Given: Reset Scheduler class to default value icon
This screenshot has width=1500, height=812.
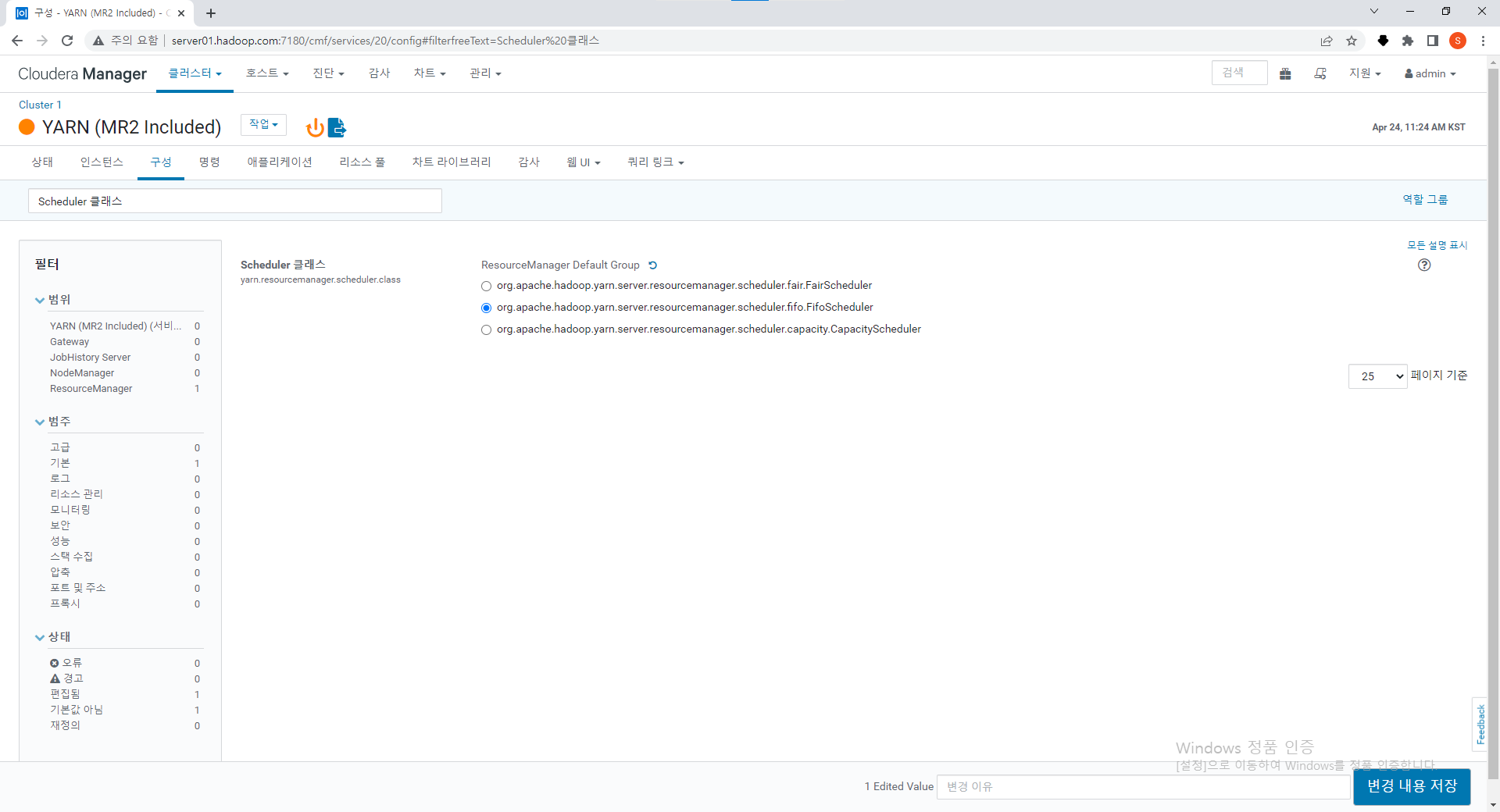Looking at the screenshot, I should 653,265.
